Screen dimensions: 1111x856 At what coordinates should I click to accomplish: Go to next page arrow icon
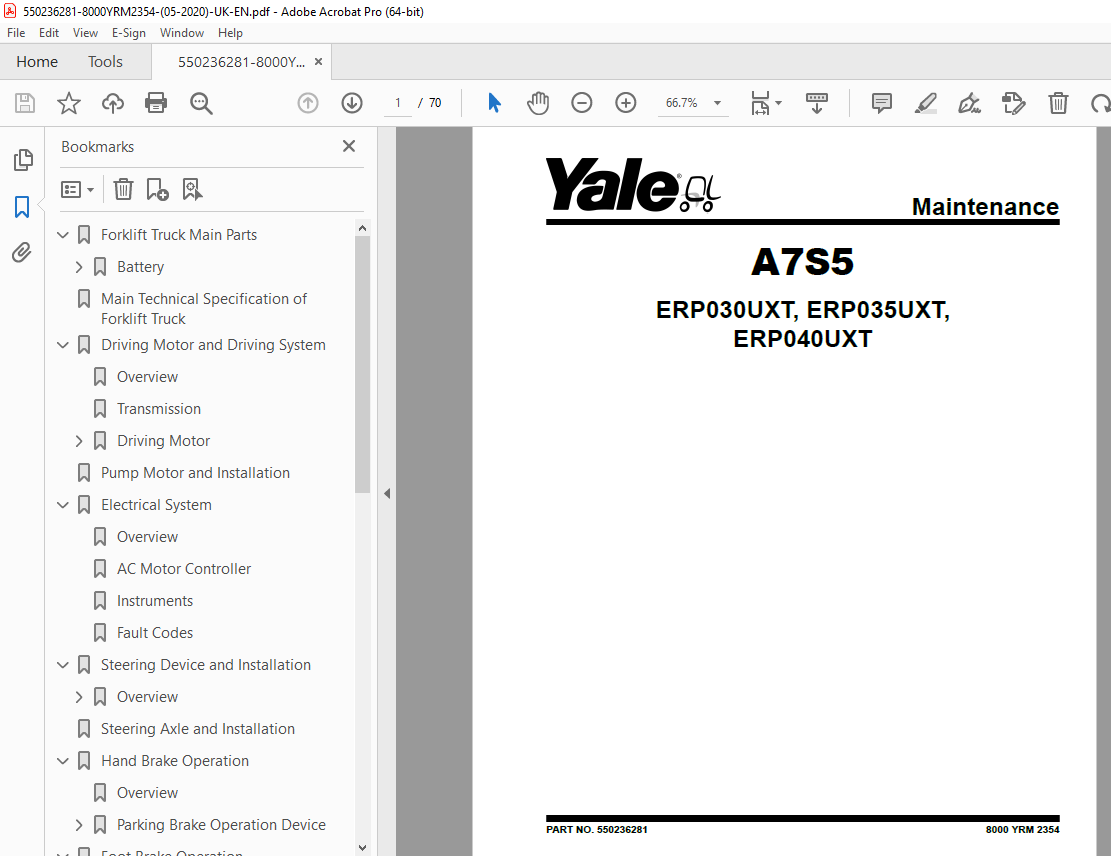351,103
